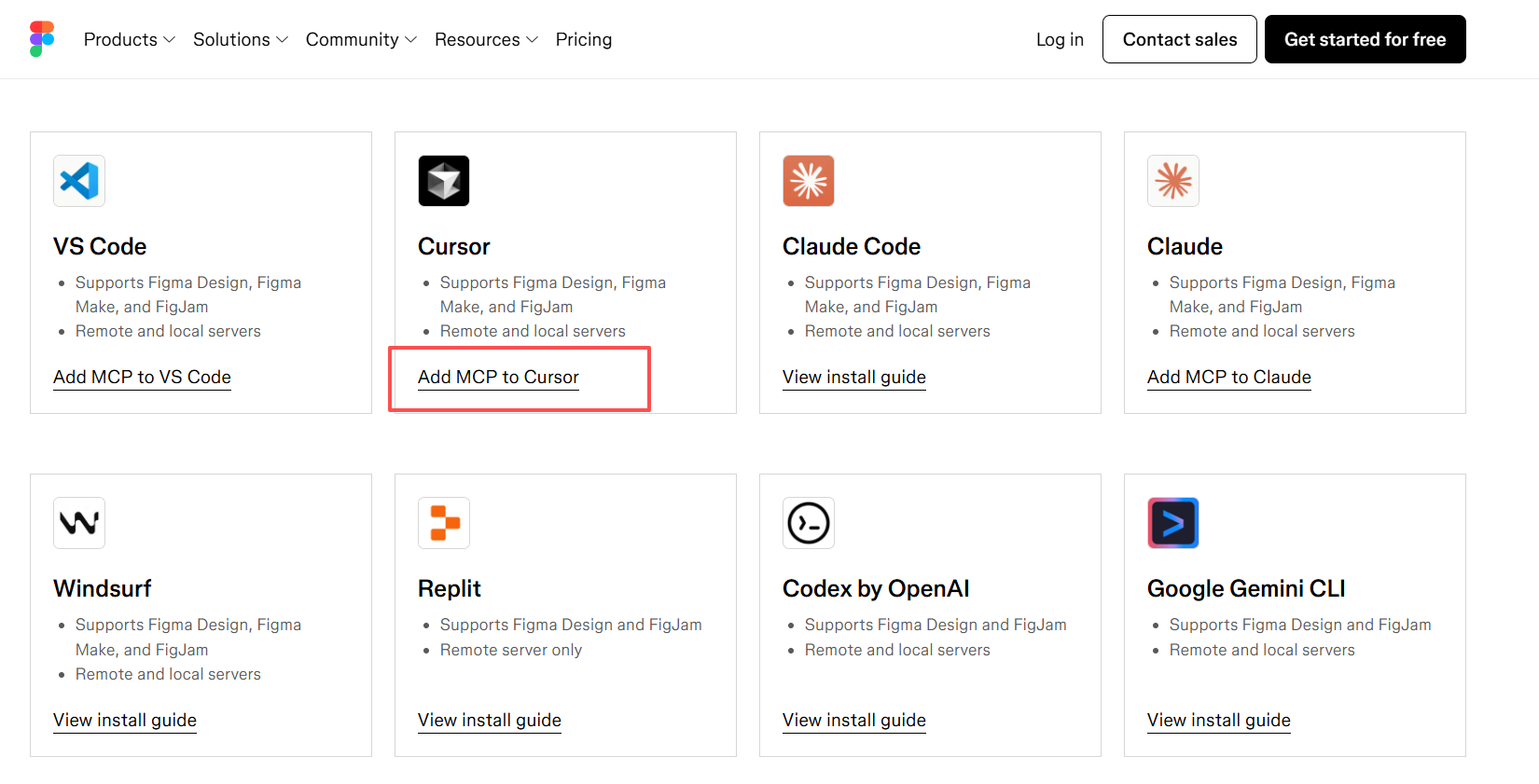Click the VS Code logo icon
Screen dimensions: 1539x784
79,181
